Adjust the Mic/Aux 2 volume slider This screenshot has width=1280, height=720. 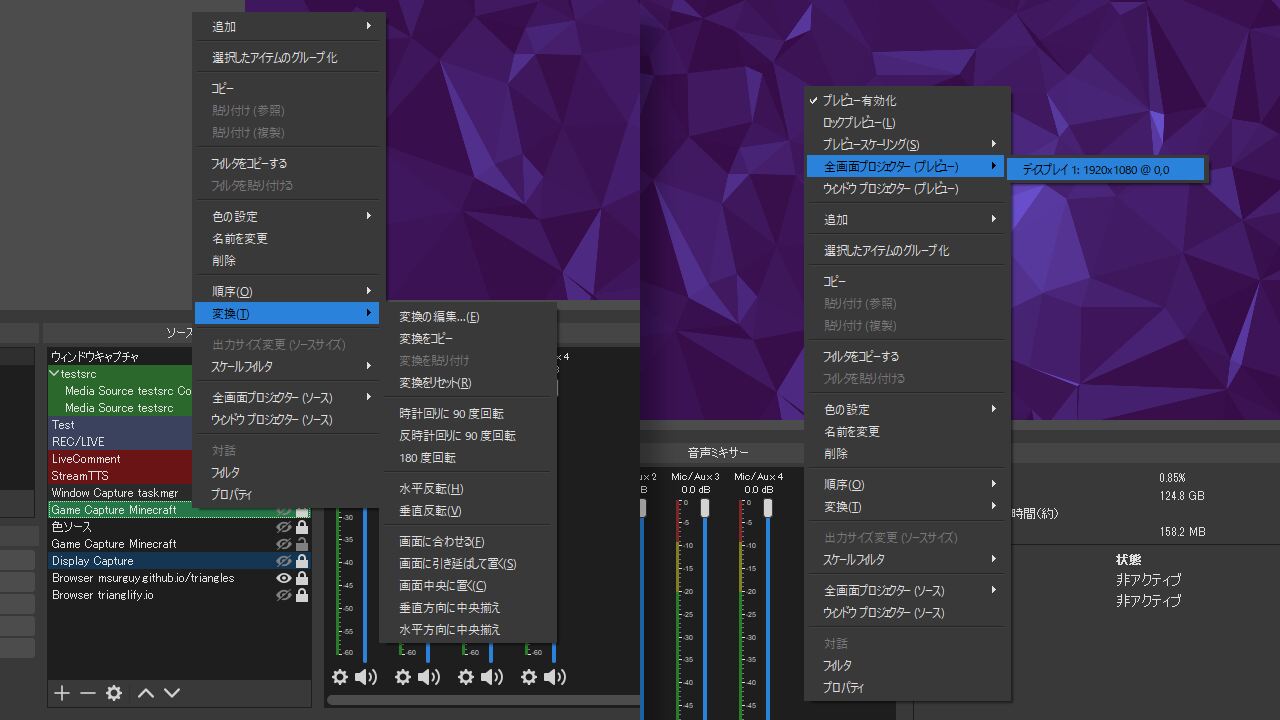[x=641, y=507]
